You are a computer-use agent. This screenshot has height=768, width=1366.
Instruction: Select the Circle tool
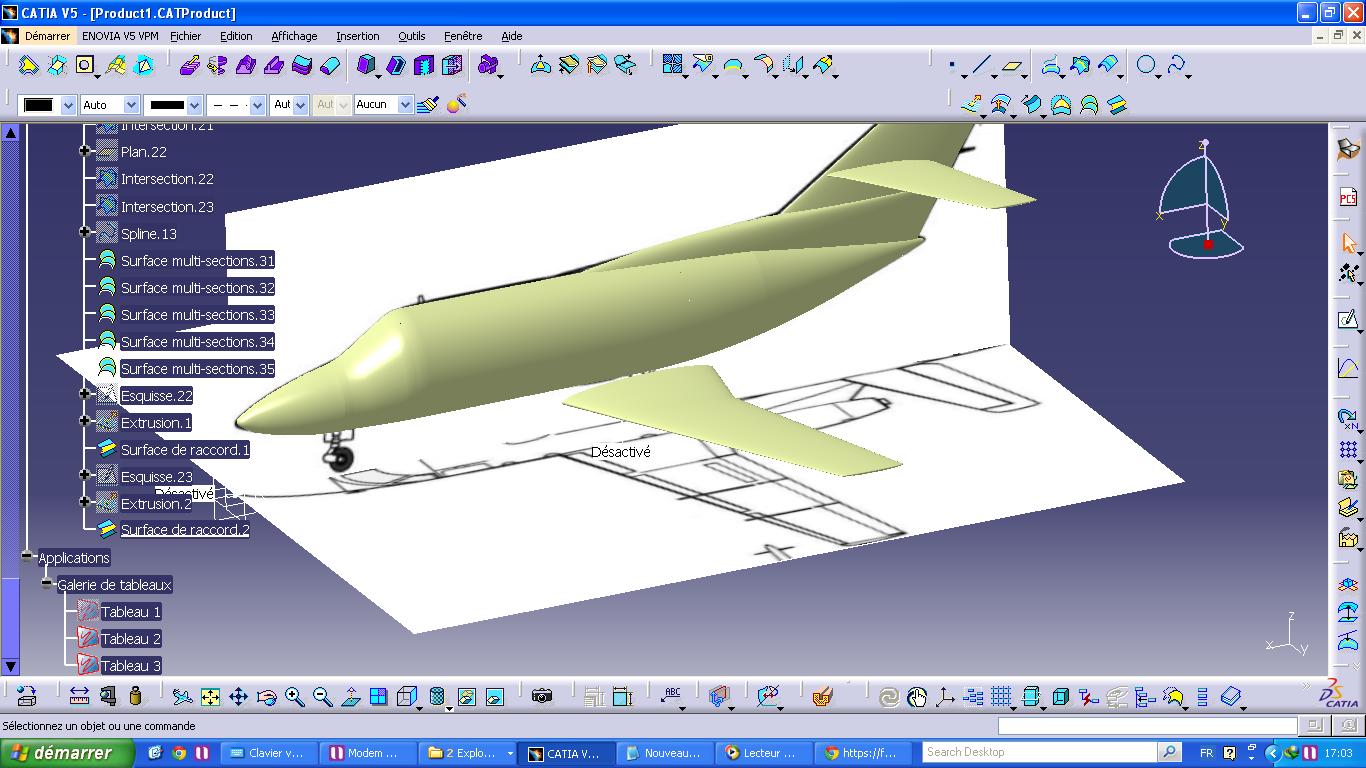1146,66
